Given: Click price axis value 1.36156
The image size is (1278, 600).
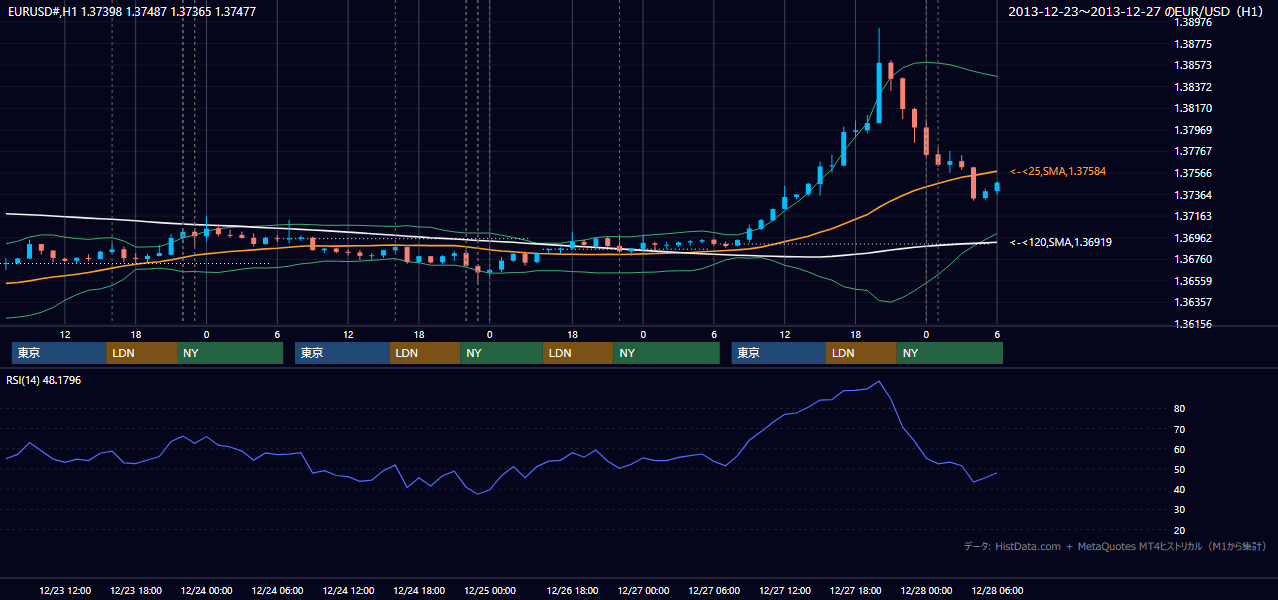Looking at the screenshot, I should point(1194,324).
